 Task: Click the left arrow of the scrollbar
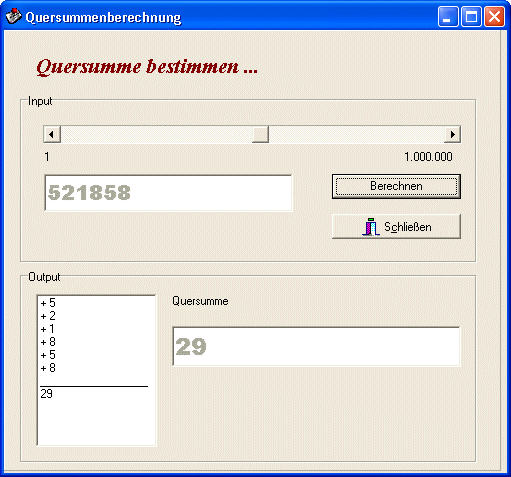click(52, 134)
